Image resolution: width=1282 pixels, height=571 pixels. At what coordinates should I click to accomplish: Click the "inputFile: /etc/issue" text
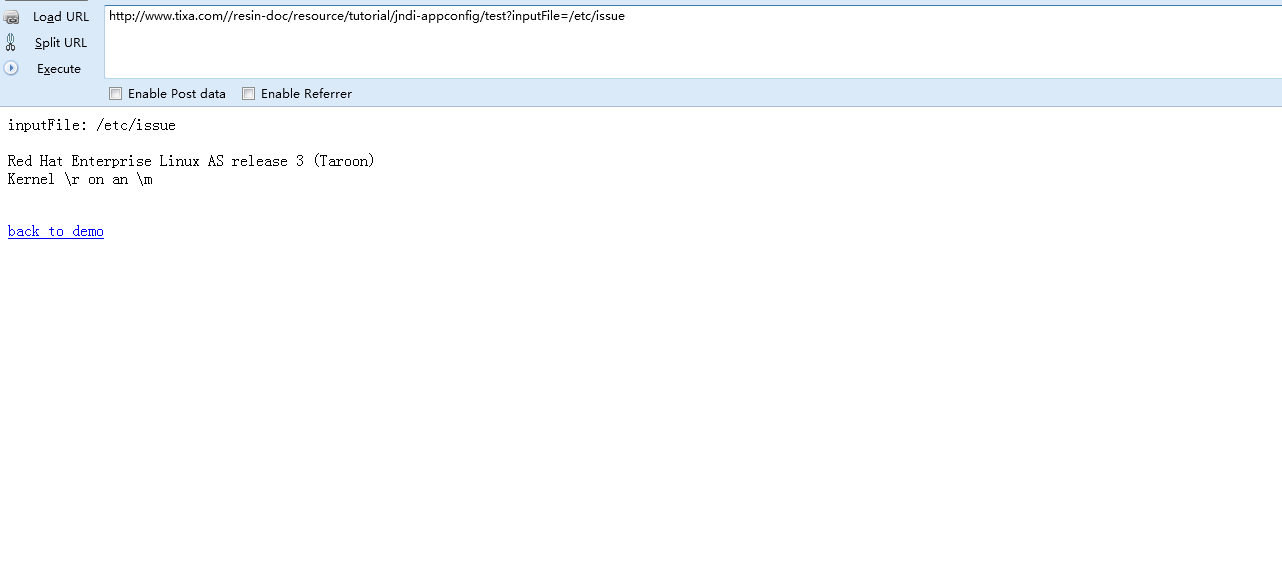point(92,125)
